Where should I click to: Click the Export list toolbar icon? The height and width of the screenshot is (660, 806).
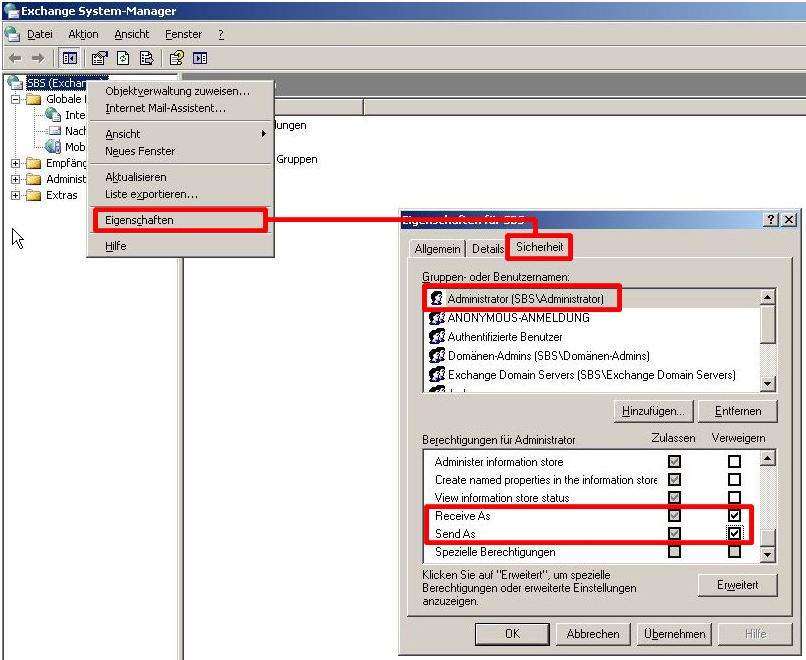point(146,58)
